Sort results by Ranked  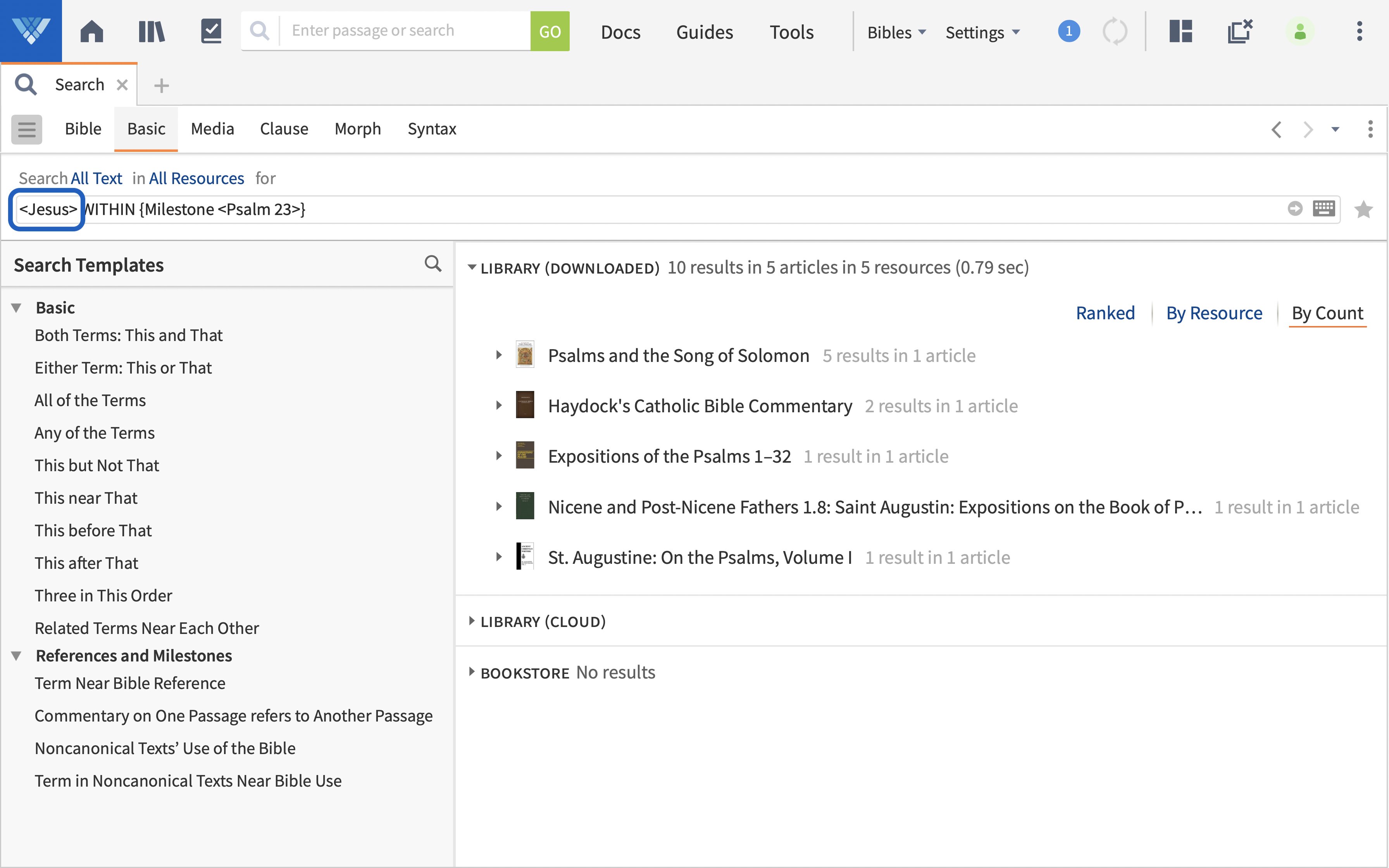[1105, 313]
